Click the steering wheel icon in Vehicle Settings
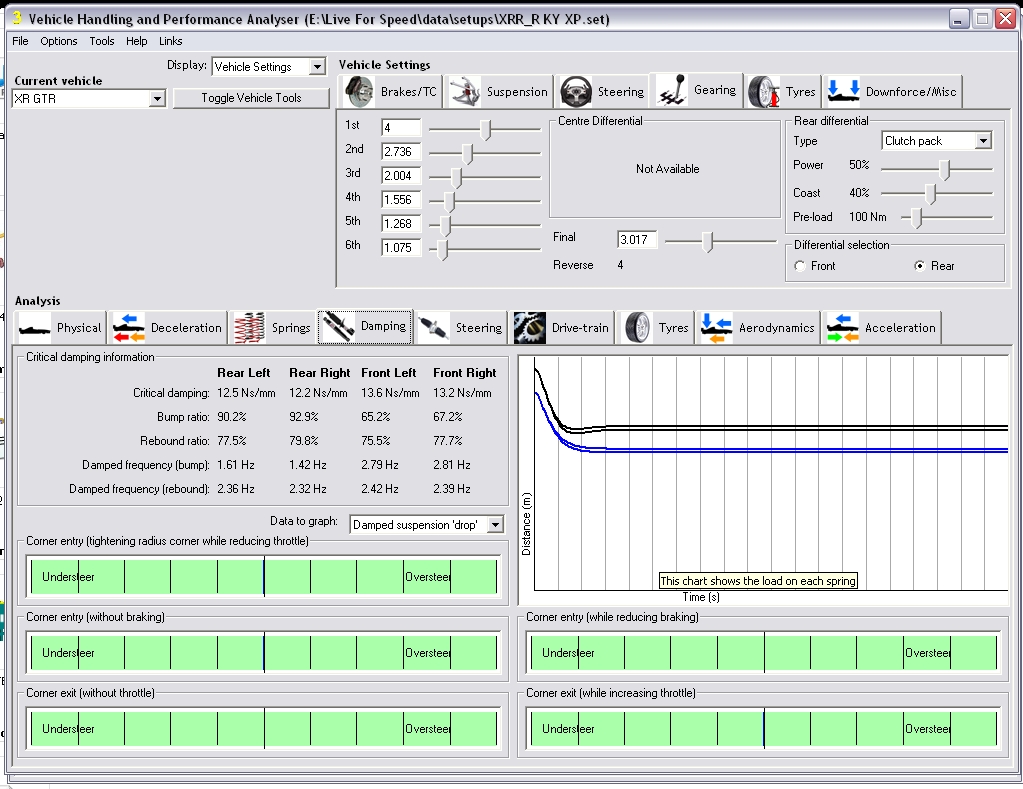The image size is (1023, 789). click(576, 91)
